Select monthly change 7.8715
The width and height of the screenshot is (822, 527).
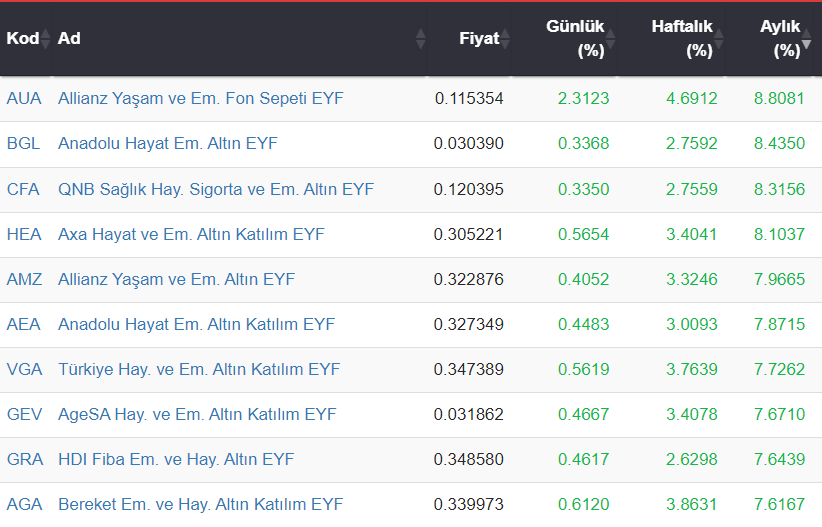tap(780, 325)
